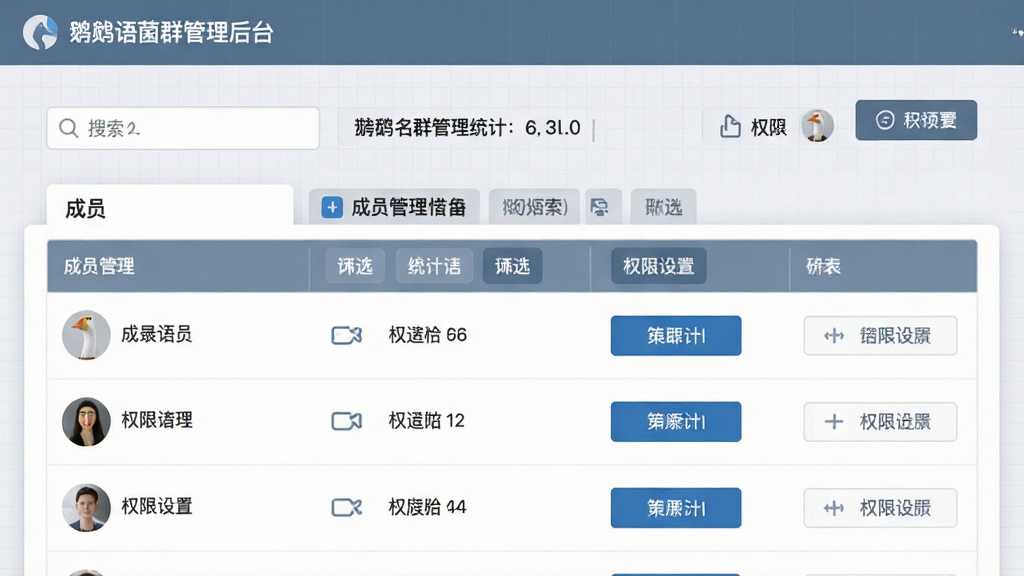
Task: Click the 统计 header button
Action: click(434, 266)
